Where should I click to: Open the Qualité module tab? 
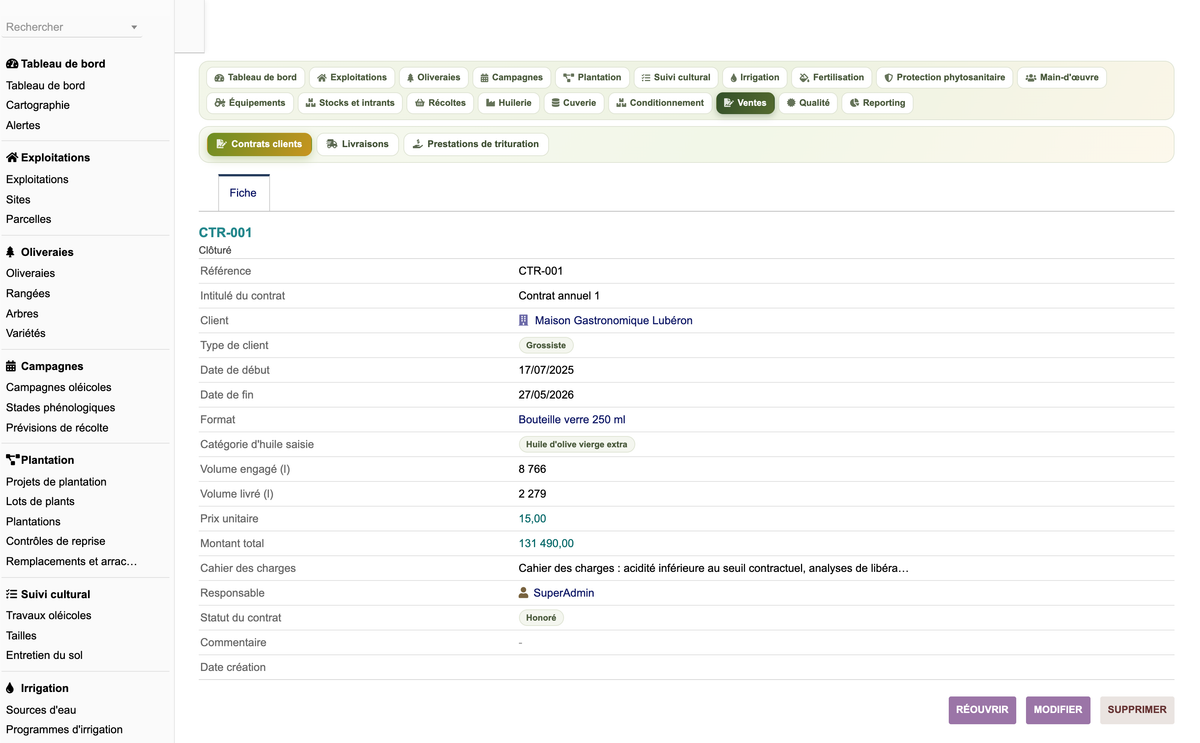tap(809, 102)
